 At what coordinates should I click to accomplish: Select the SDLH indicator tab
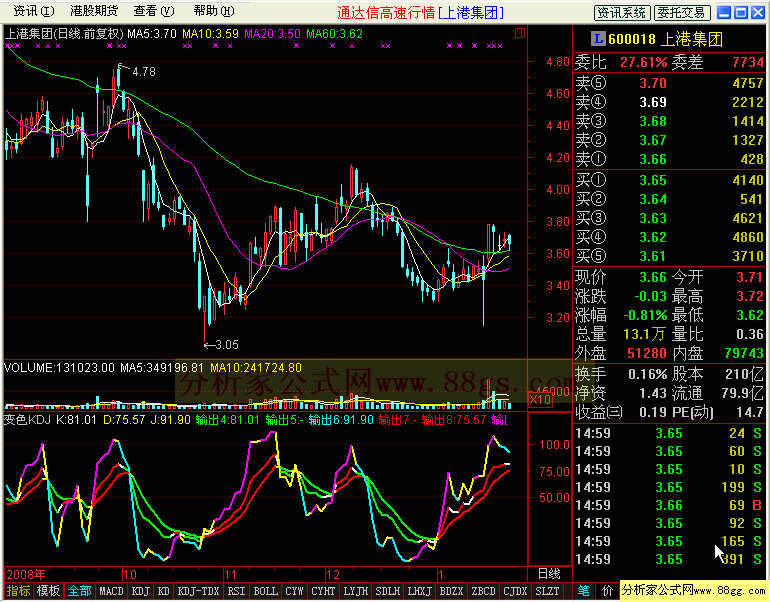point(387,591)
